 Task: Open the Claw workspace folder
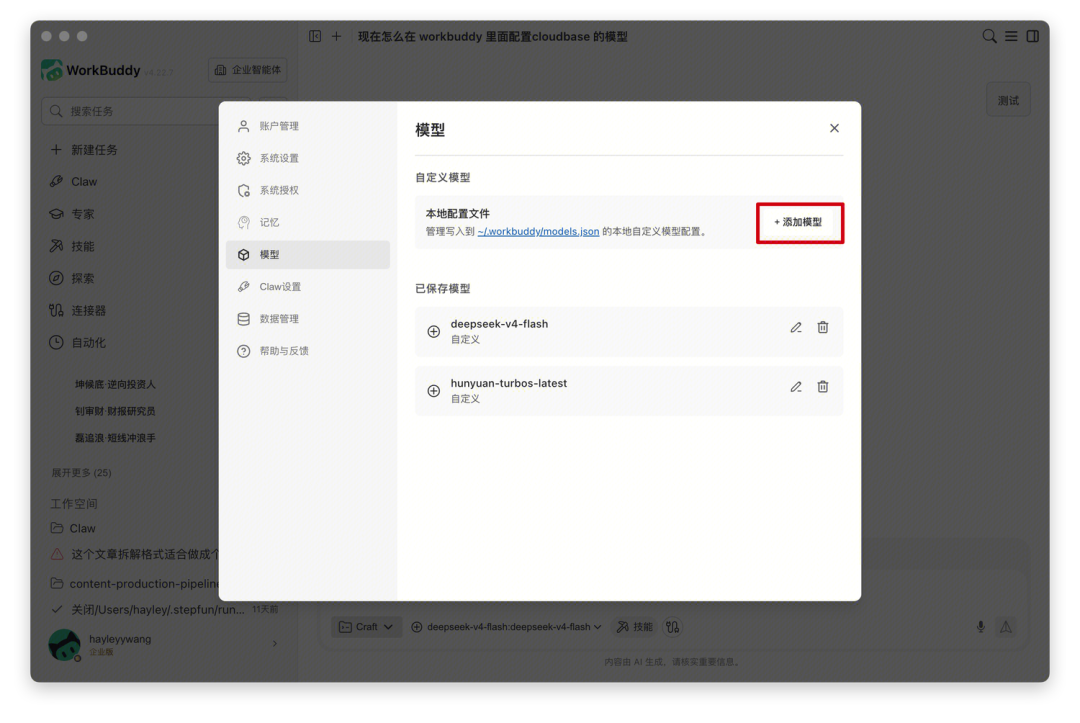73,528
